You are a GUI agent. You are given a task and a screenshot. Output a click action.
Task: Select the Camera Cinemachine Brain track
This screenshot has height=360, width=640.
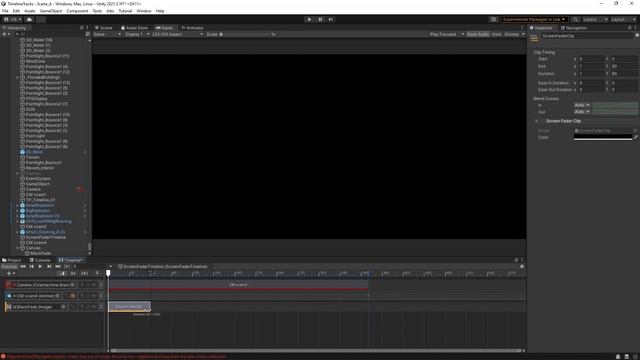(x=54, y=285)
